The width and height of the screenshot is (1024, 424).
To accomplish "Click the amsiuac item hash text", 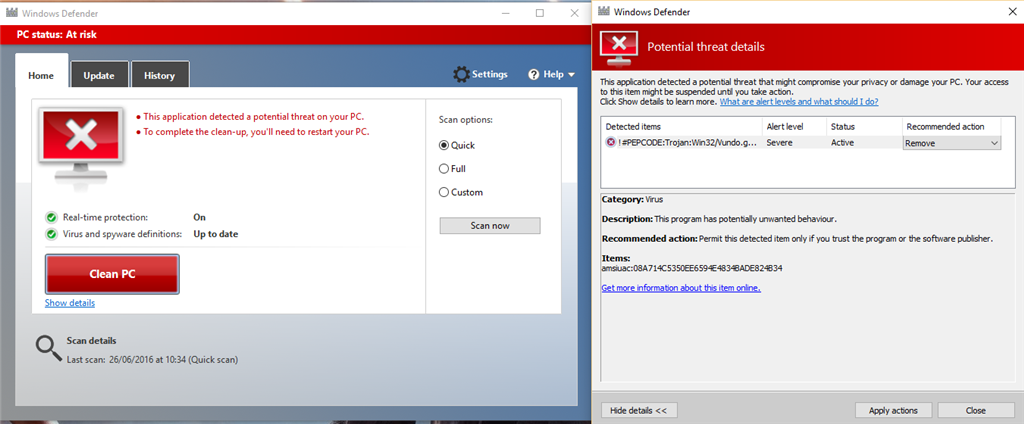I will click(692, 269).
